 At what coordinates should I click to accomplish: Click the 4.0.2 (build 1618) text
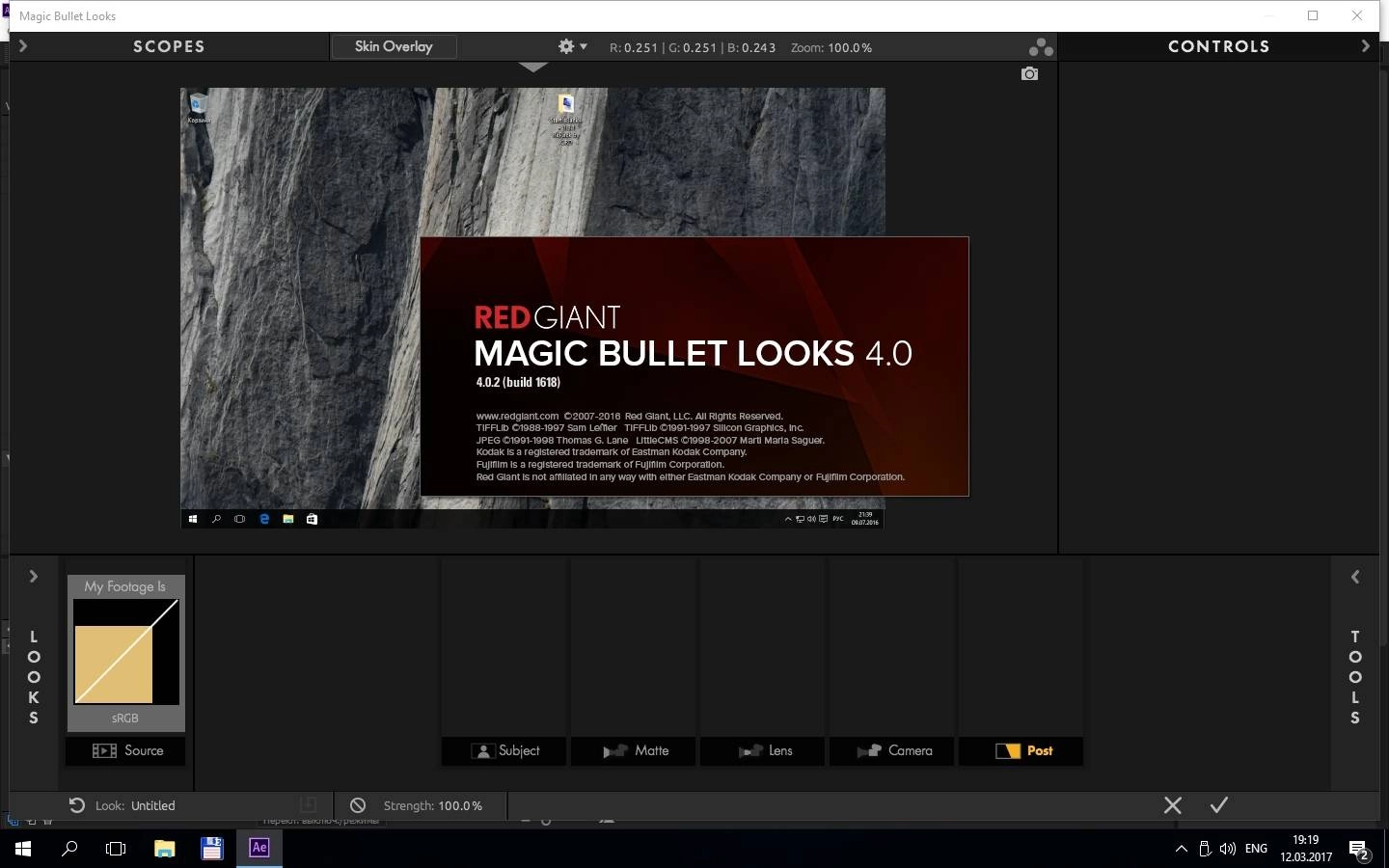tap(518, 383)
